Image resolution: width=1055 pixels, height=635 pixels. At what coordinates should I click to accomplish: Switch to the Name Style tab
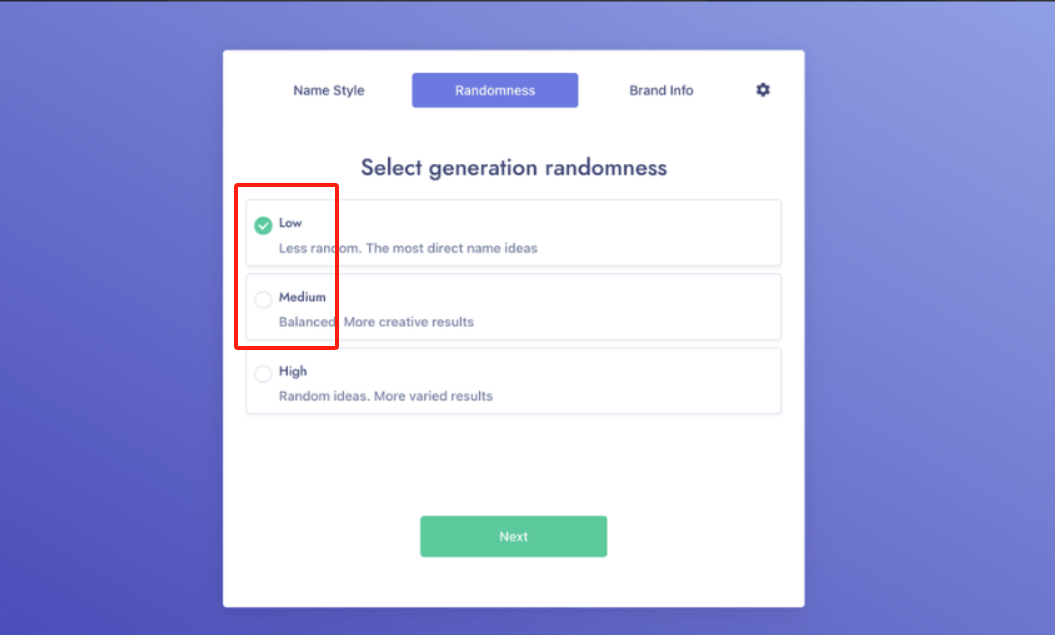coord(328,90)
